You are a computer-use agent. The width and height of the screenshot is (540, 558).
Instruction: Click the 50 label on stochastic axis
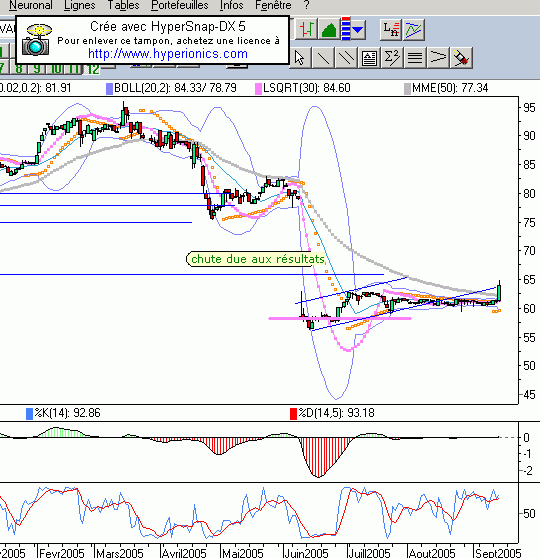coord(529,513)
